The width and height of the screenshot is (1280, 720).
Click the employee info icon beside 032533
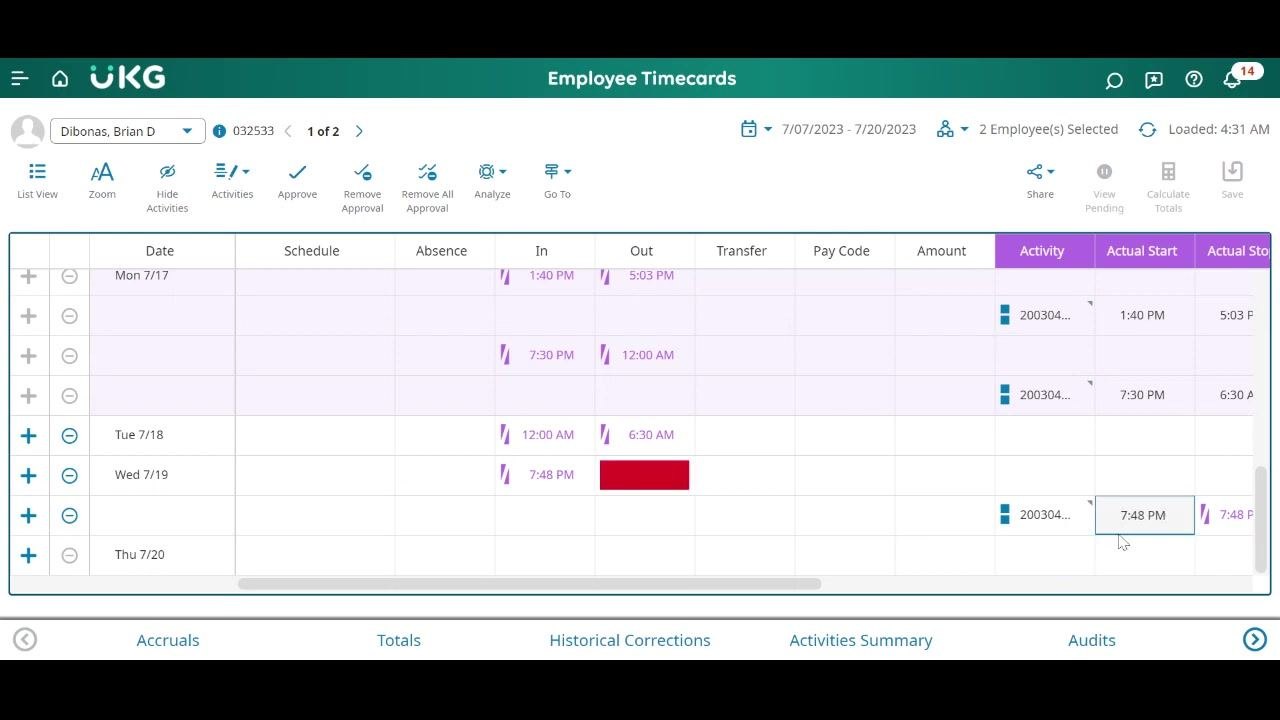click(x=220, y=131)
